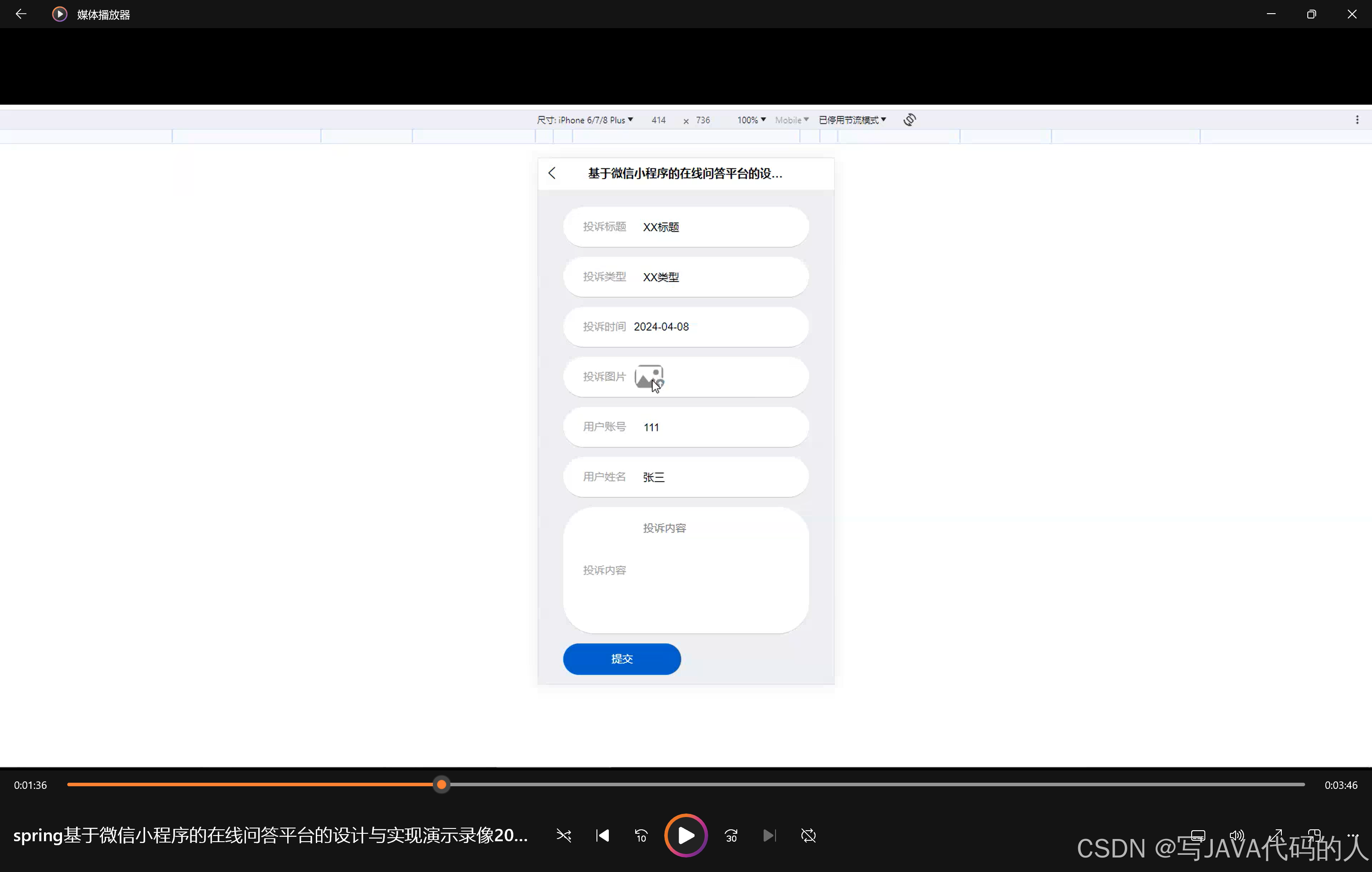Jump to the previous video

coord(602,836)
